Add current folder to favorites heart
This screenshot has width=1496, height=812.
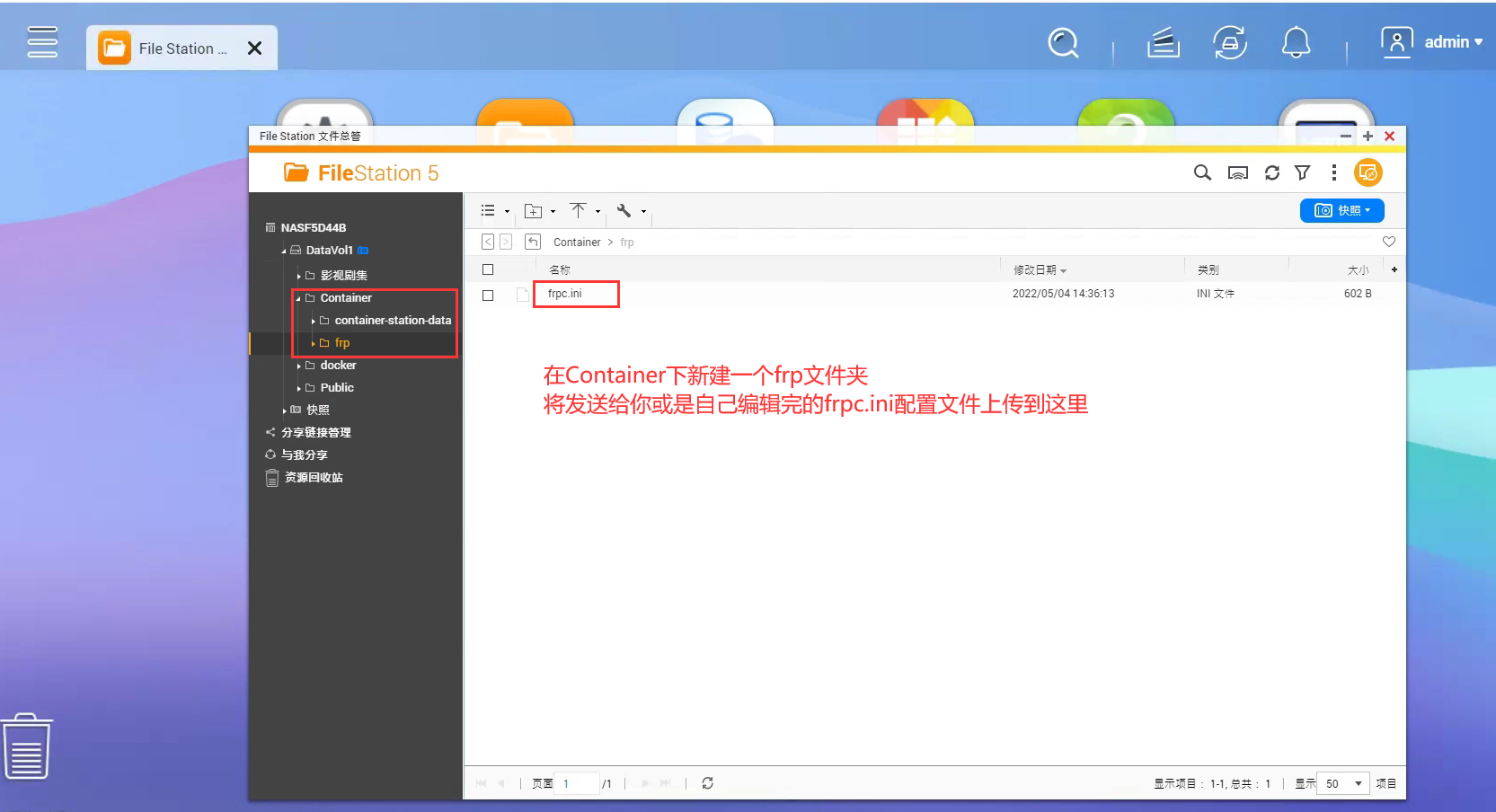(1389, 242)
